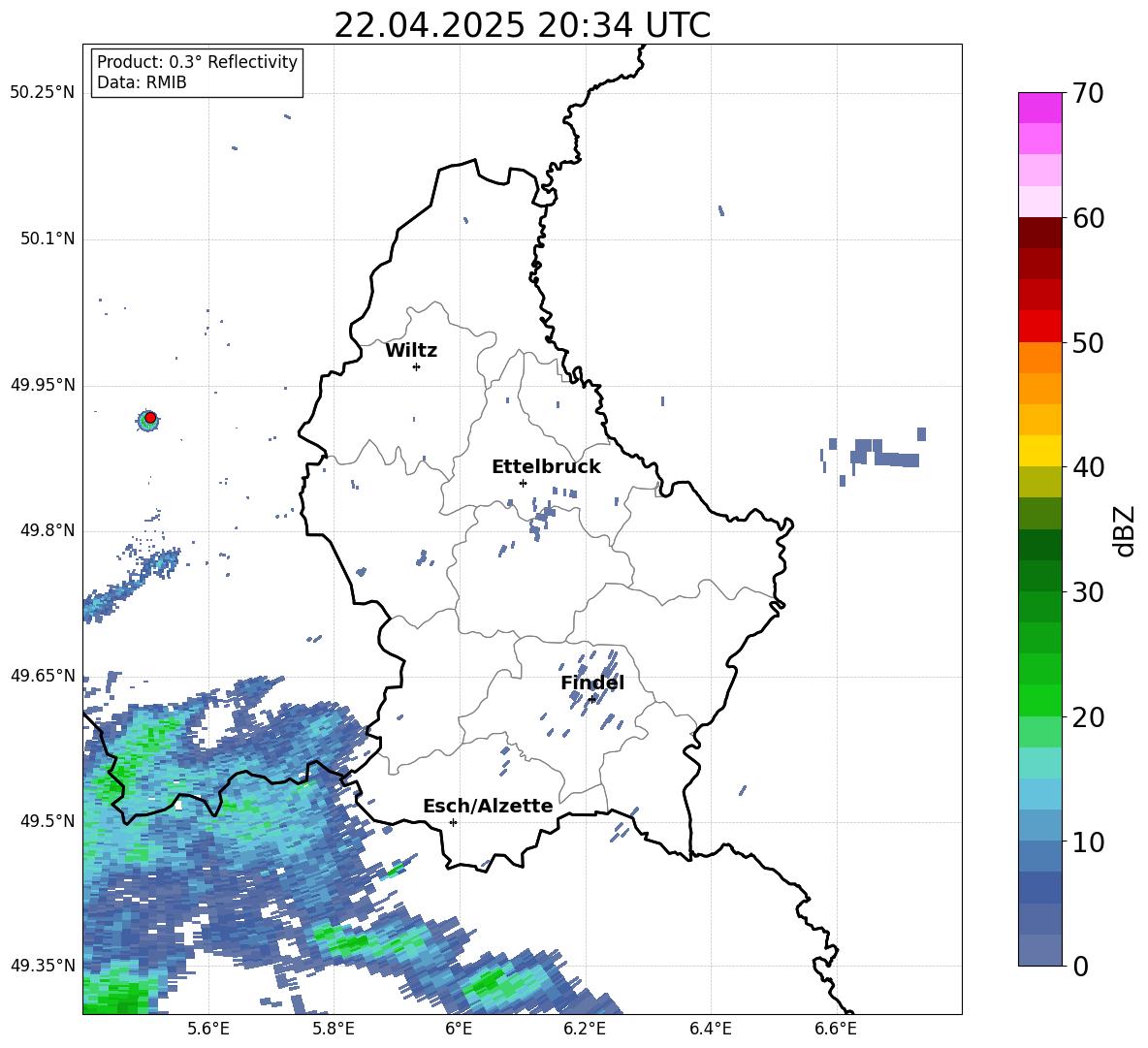
Task: Click the 20 colorbar tick label
Action: tap(1088, 717)
